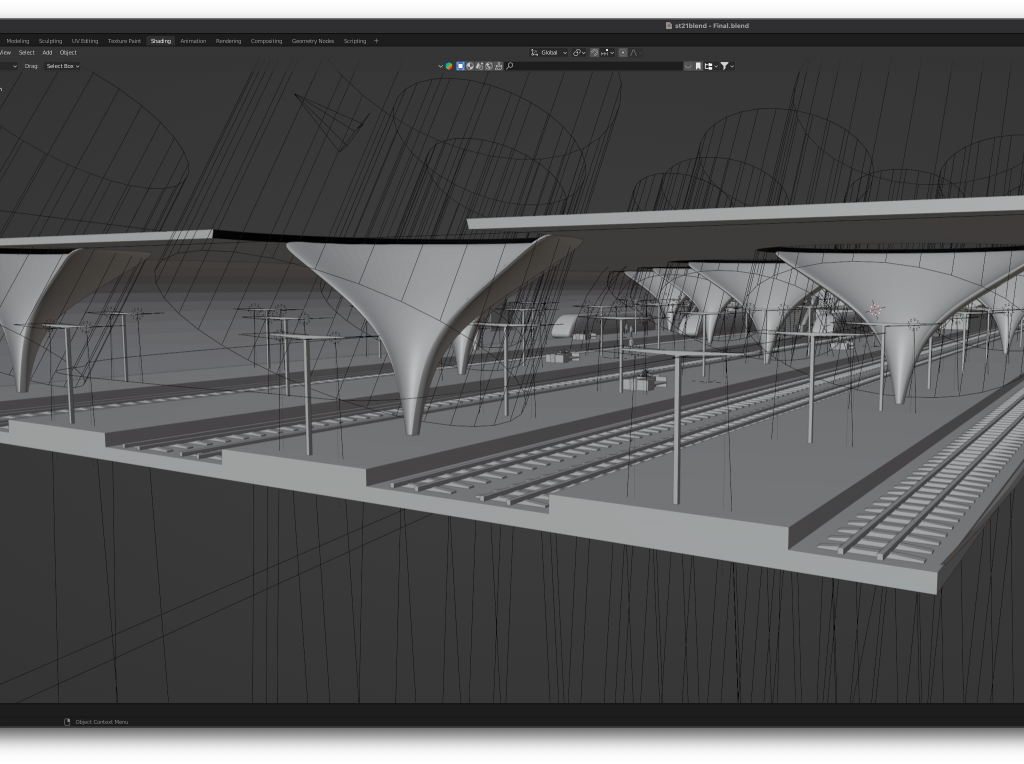Select the highlighted blue square icon
The image size is (1024, 764).
[460, 66]
